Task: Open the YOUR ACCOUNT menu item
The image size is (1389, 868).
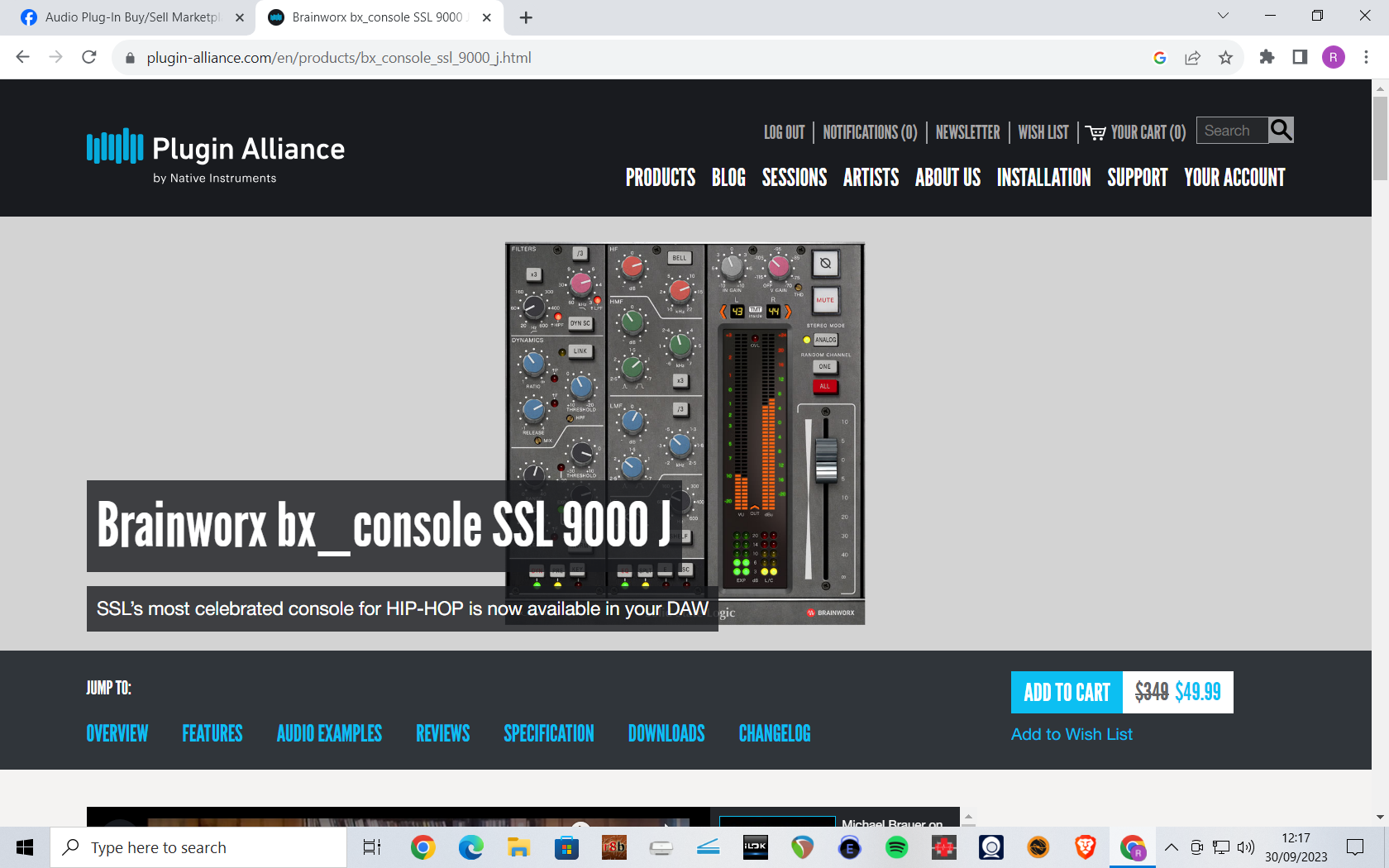Action: (x=1234, y=178)
